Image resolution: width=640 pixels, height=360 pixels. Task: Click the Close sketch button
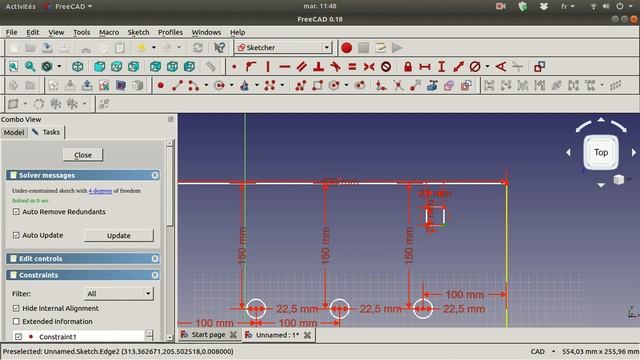(83, 155)
